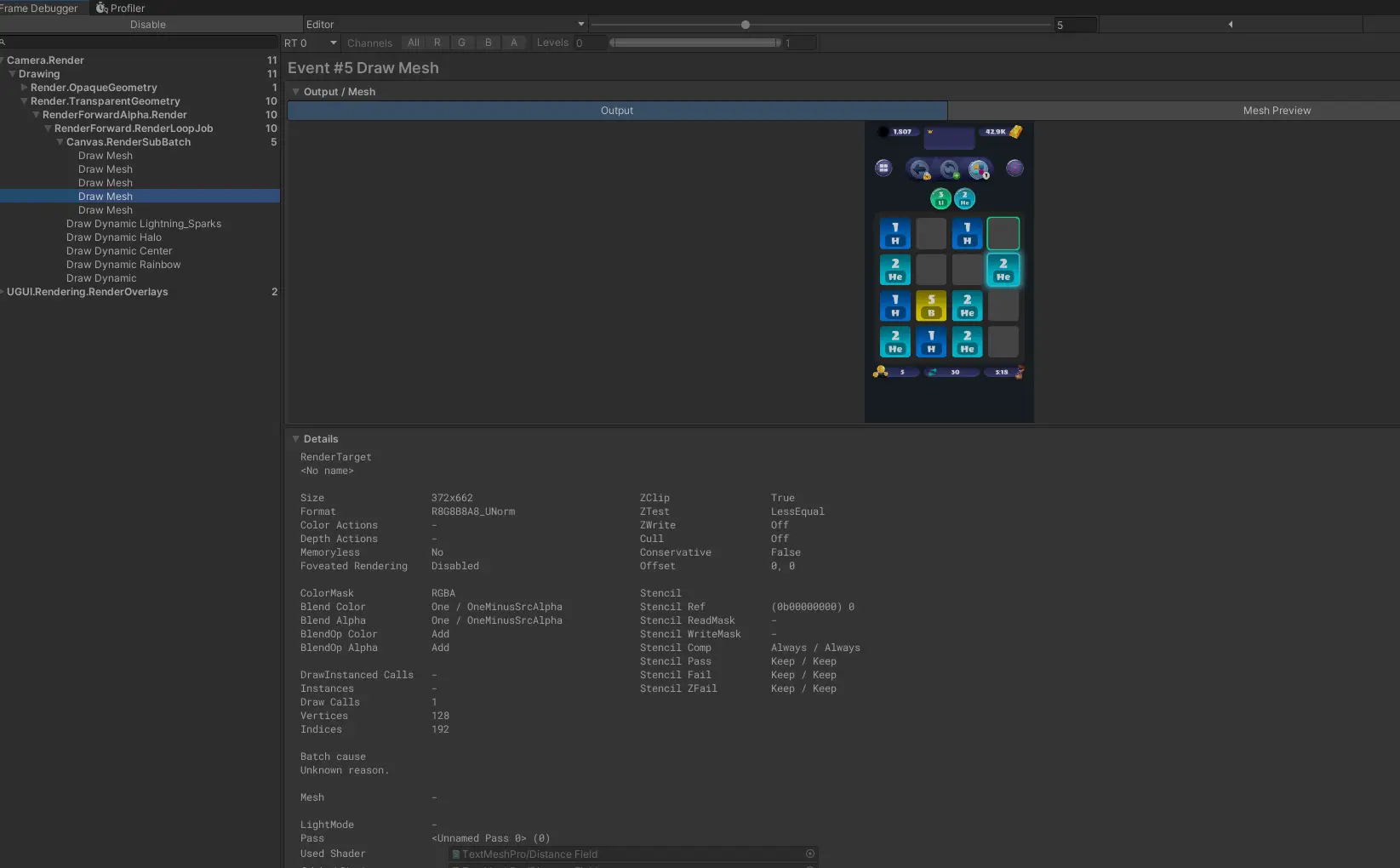Select Draw Dynamic Center event
This screenshot has width=1400, height=868.
(119, 251)
